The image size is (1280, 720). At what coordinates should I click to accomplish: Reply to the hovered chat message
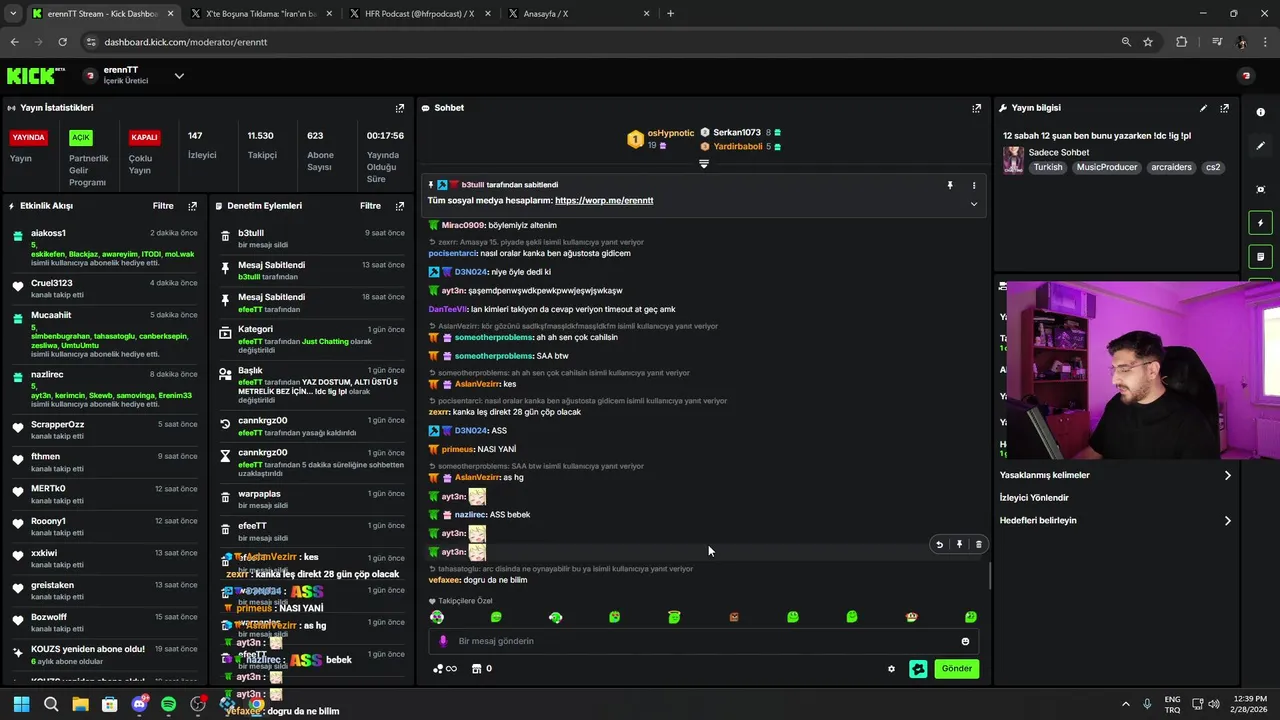click(939, 545)
